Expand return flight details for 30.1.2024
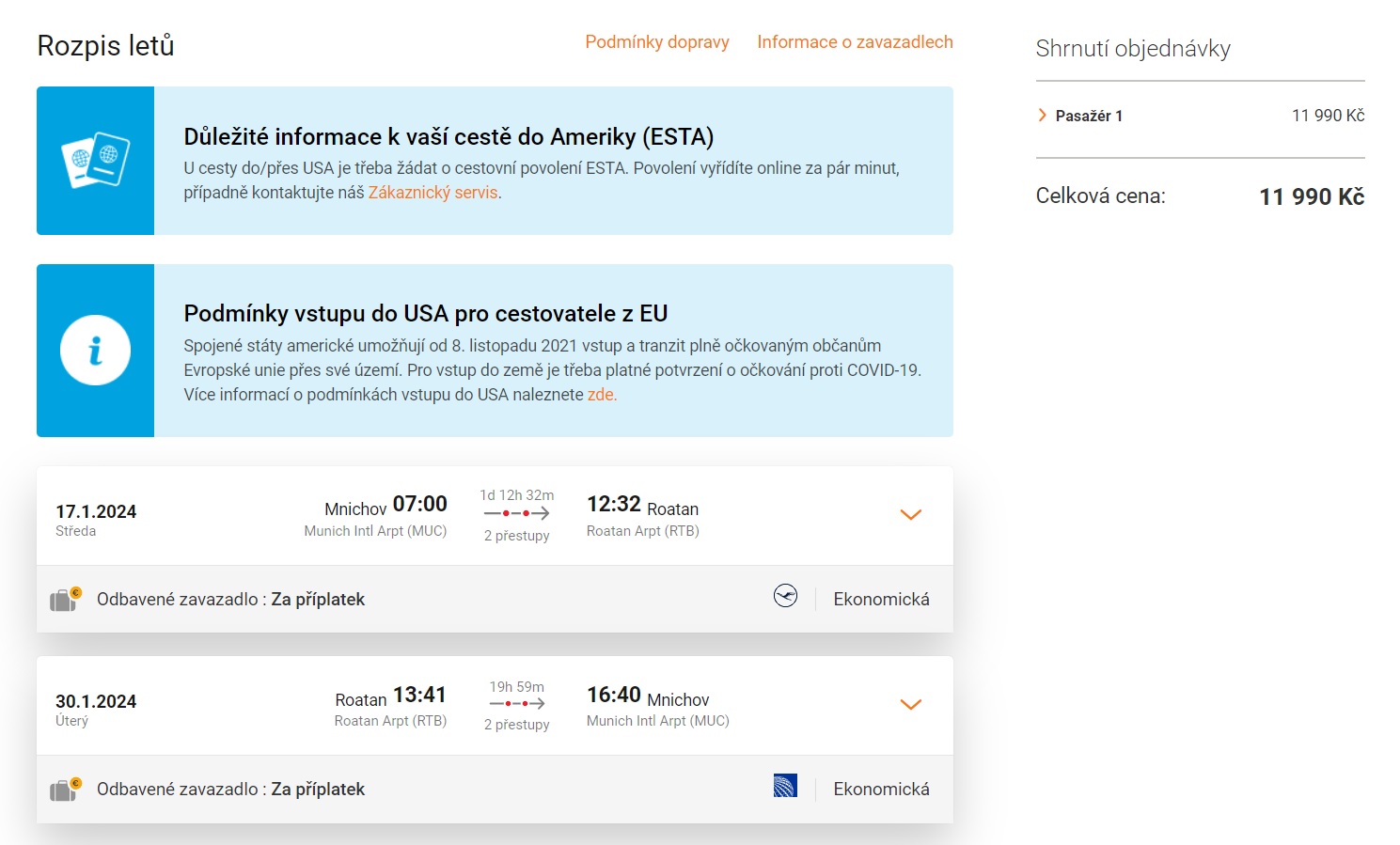The height and width of the screenshot is (845, 1400). tap(910, 705)
